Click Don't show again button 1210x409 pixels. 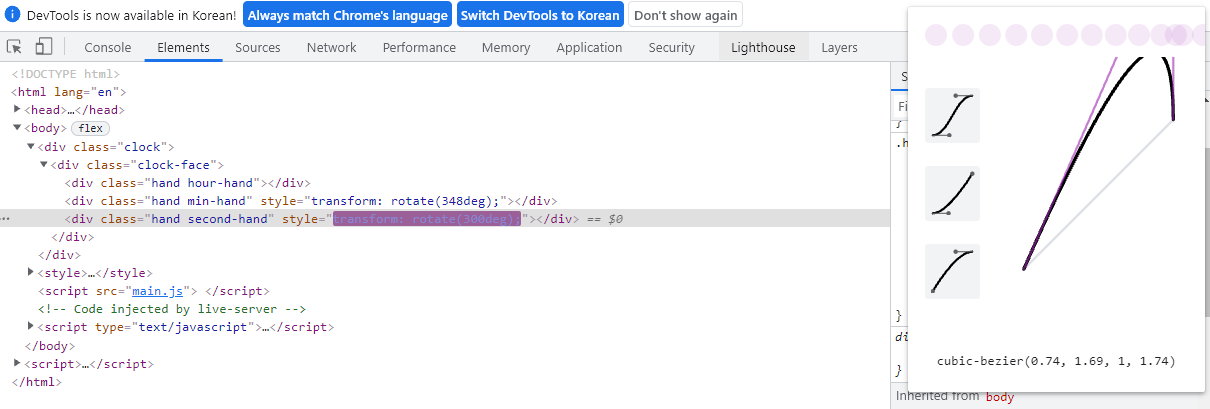(685, 16)
